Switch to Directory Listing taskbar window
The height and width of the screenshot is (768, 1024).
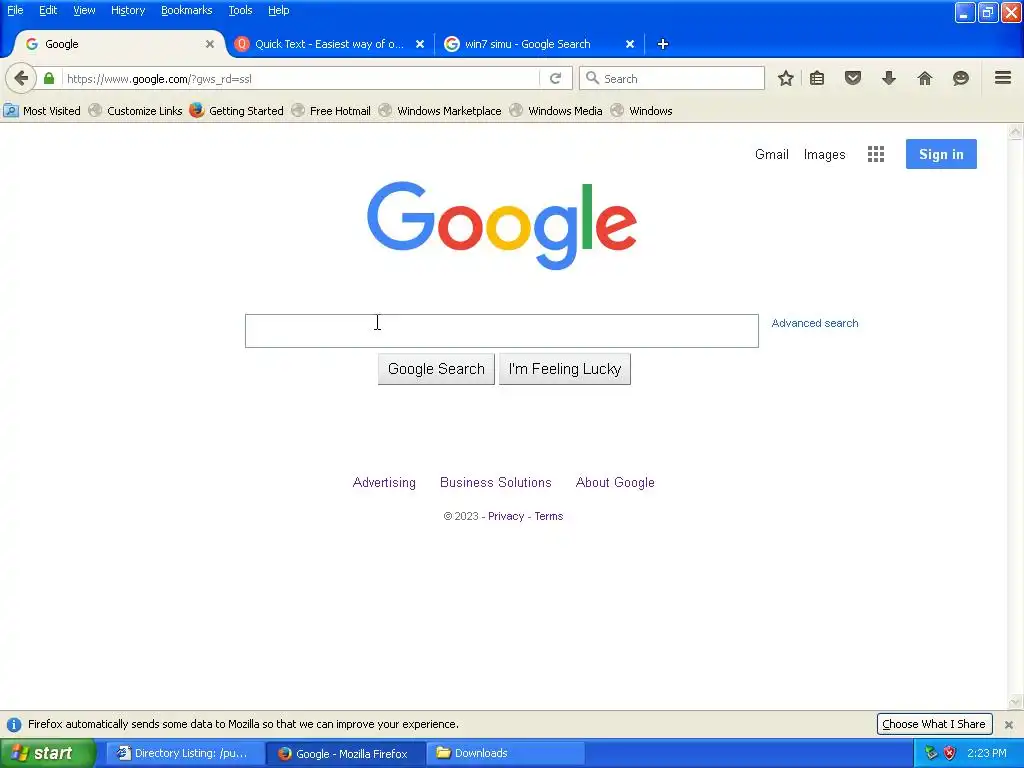click(185, 753)
